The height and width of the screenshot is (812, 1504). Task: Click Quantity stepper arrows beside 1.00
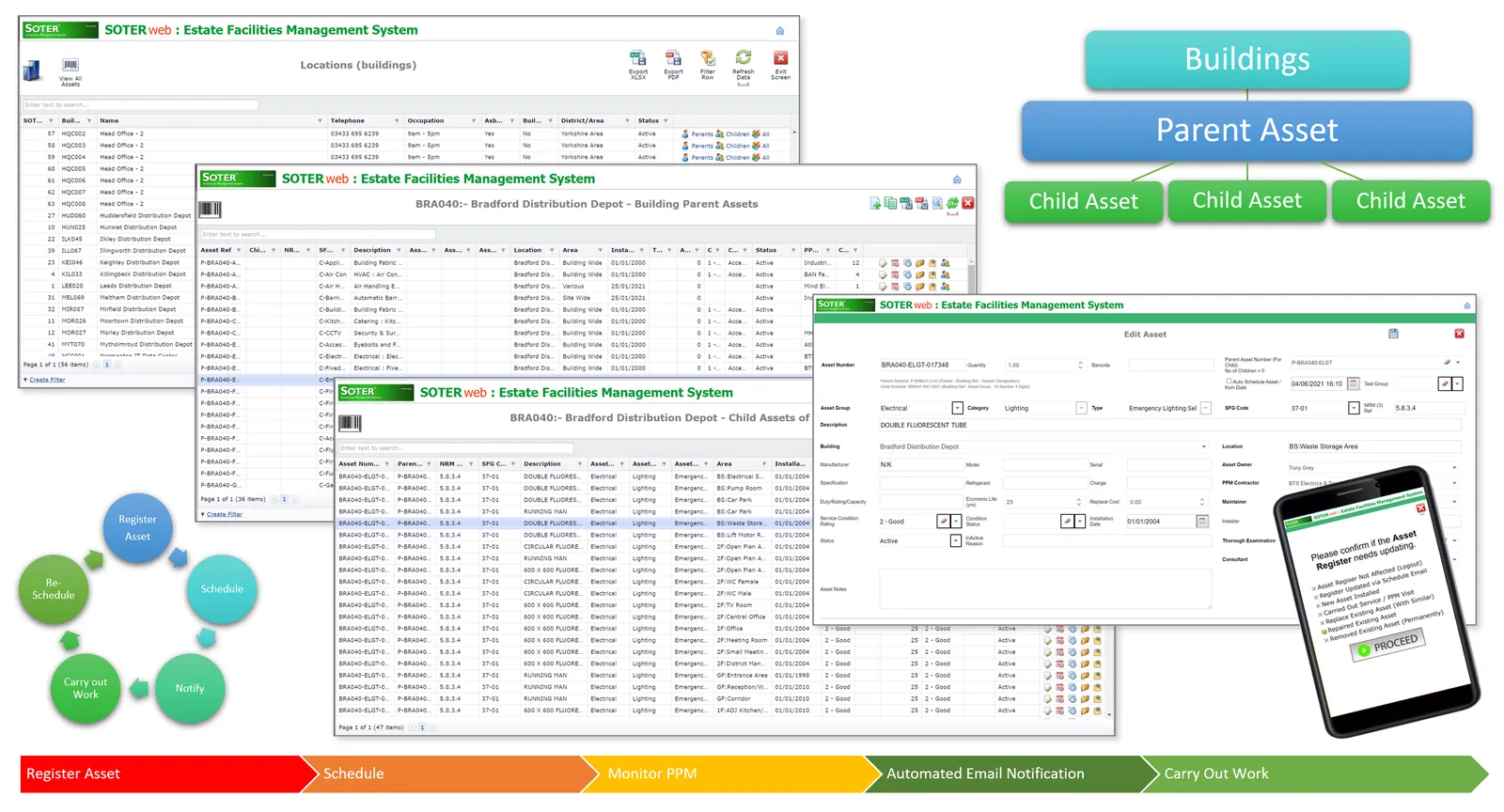click(x=1080, y=365)
